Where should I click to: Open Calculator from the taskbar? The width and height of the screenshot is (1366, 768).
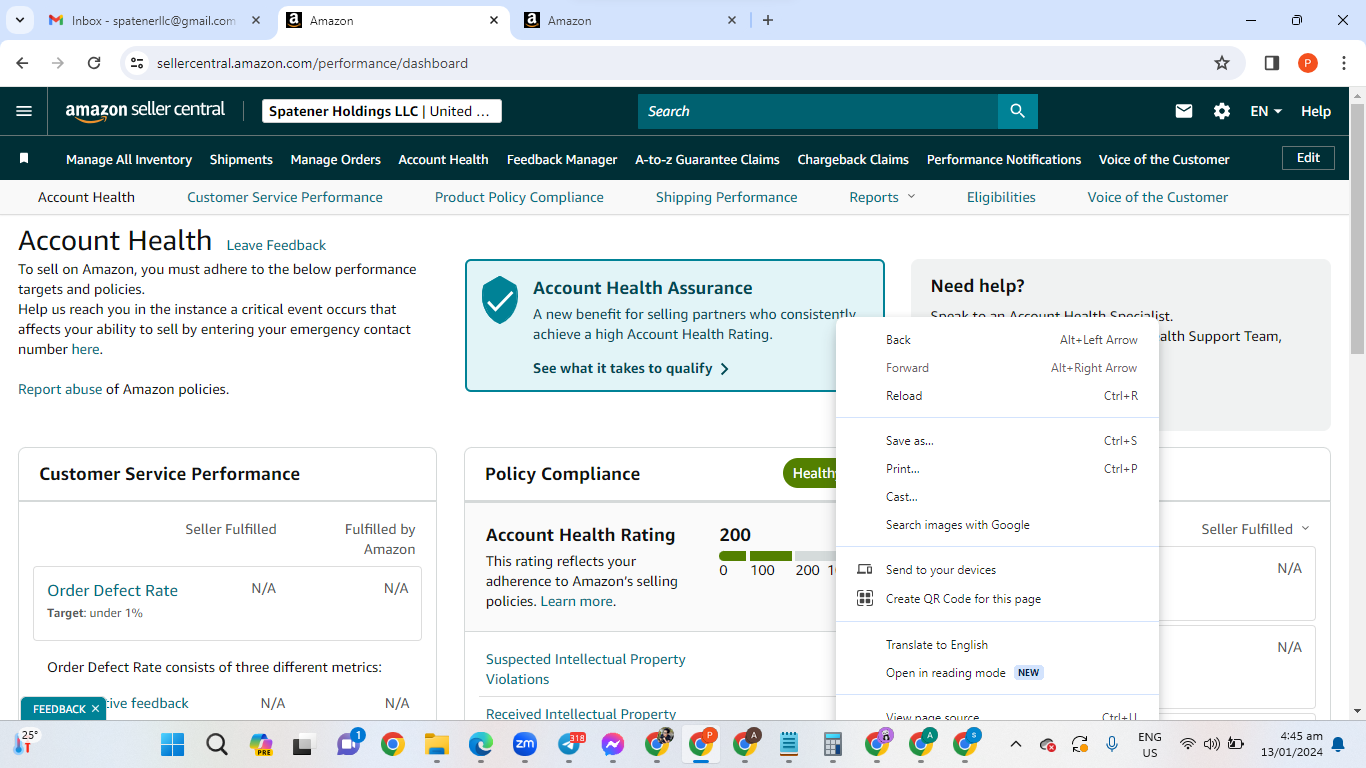(832, 744)
